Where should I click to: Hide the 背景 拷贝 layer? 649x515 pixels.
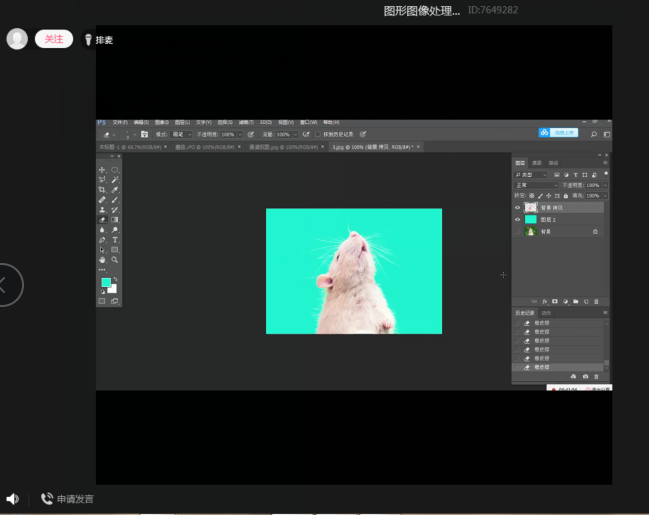click(517, 208)
